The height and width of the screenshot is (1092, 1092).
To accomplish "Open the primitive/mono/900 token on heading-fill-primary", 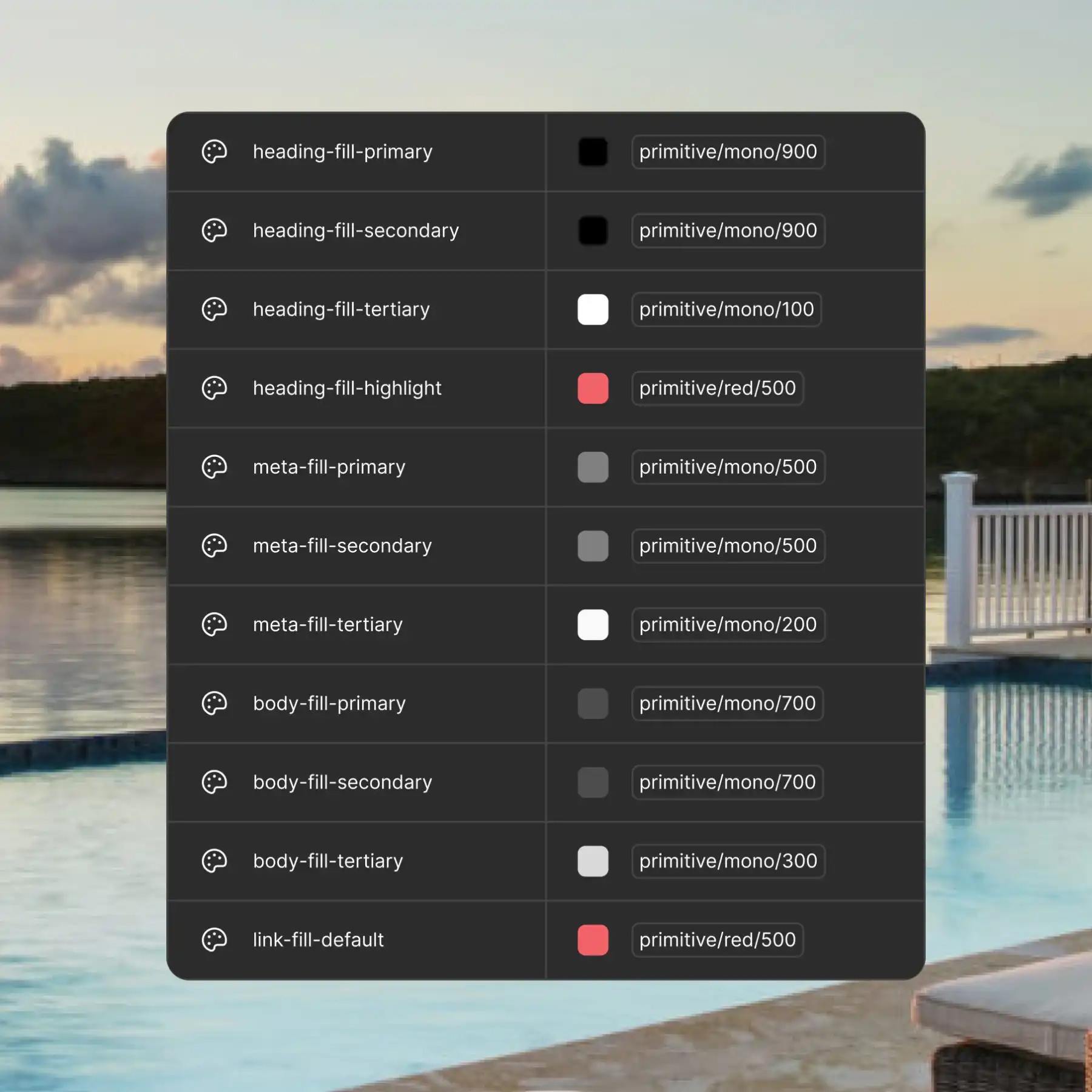I will tap(727, 152).
